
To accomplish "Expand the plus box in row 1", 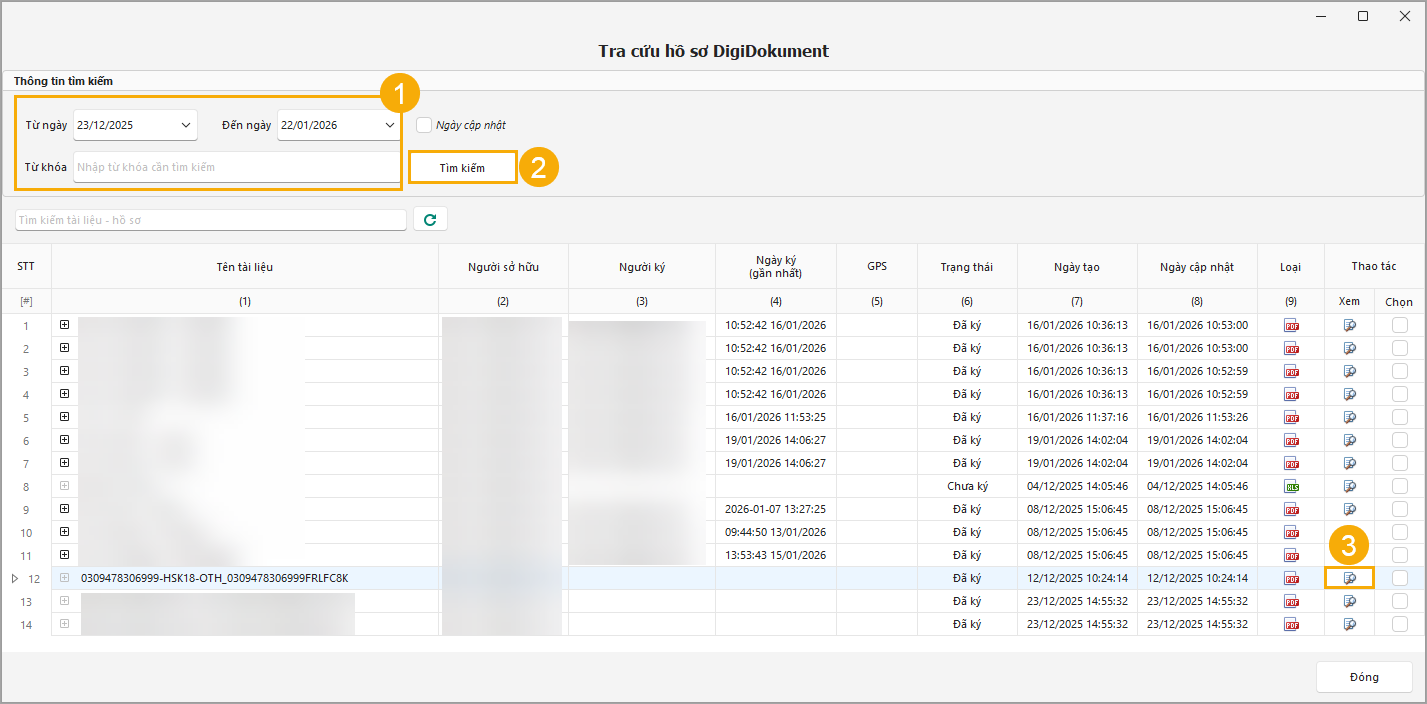I will pyautogui.click(x=64, y=325).
